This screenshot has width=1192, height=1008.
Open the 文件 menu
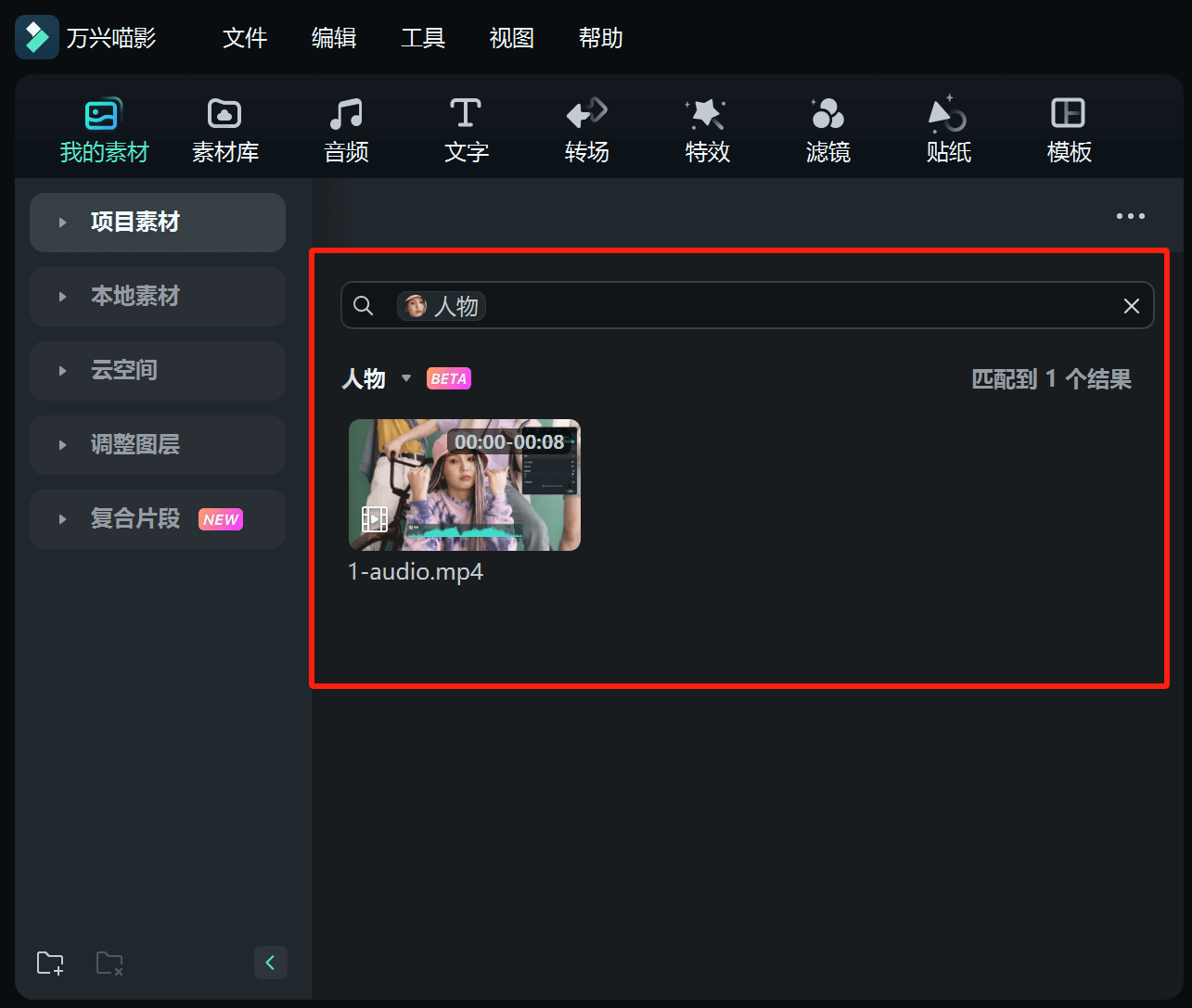click(245, 38)
